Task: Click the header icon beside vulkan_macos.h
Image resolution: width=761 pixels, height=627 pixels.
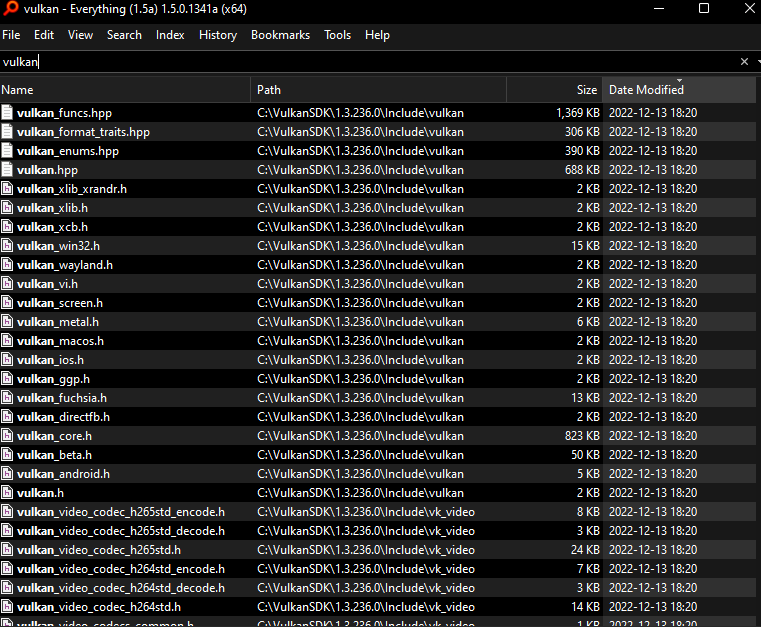Action: tap(7, 340)
